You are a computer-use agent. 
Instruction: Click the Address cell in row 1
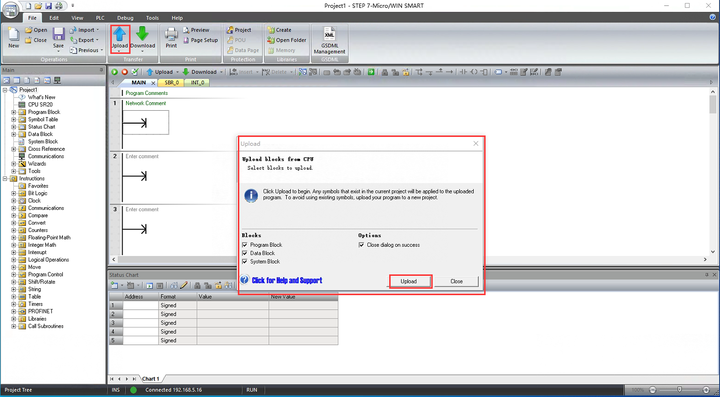click(x=141, y=305)
